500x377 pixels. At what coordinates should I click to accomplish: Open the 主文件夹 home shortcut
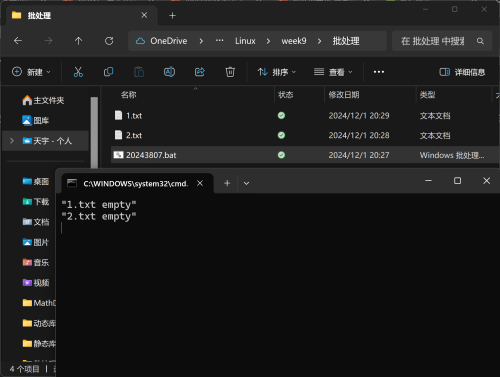click(x=43, y=100)
